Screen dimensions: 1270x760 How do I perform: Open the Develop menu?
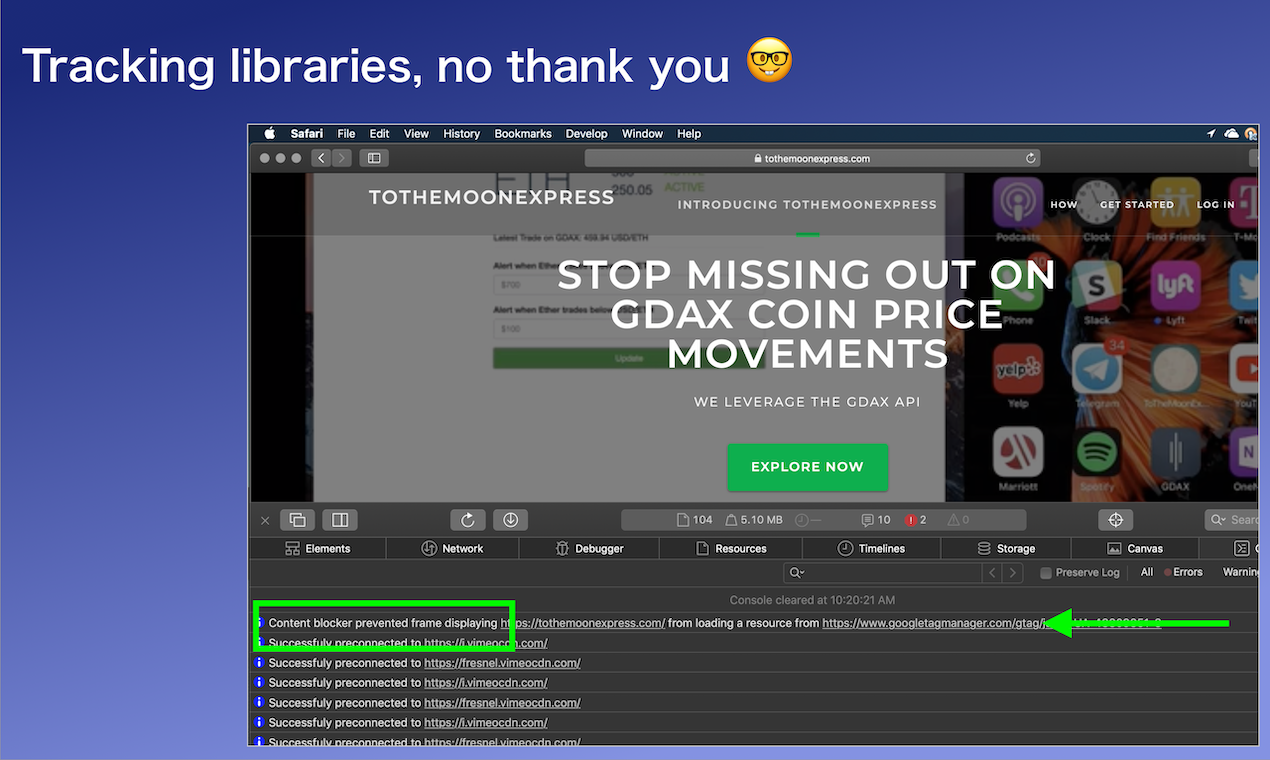(x=586, y=134)
